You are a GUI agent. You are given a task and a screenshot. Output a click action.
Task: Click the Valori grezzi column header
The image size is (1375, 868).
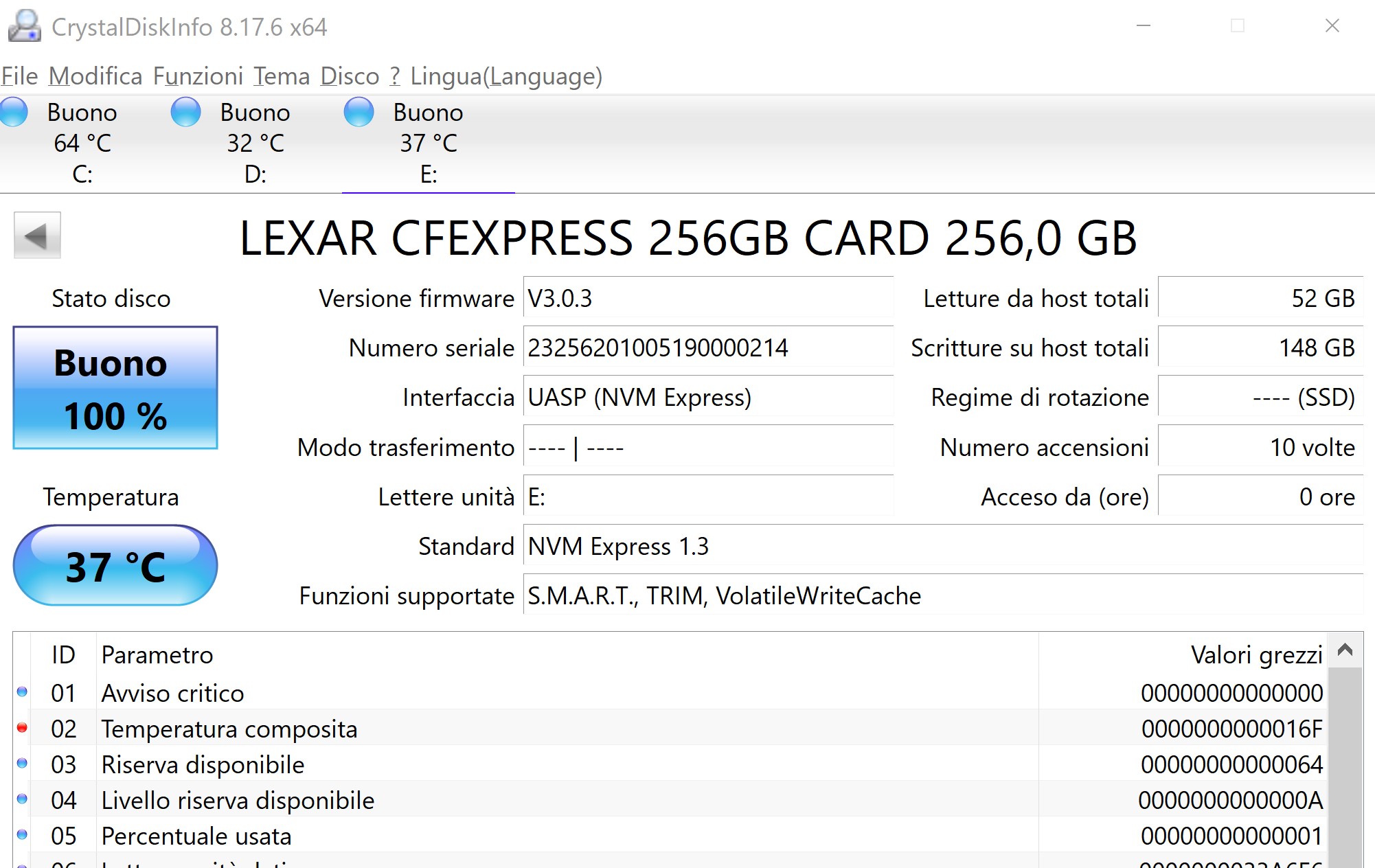point(1183,654)
